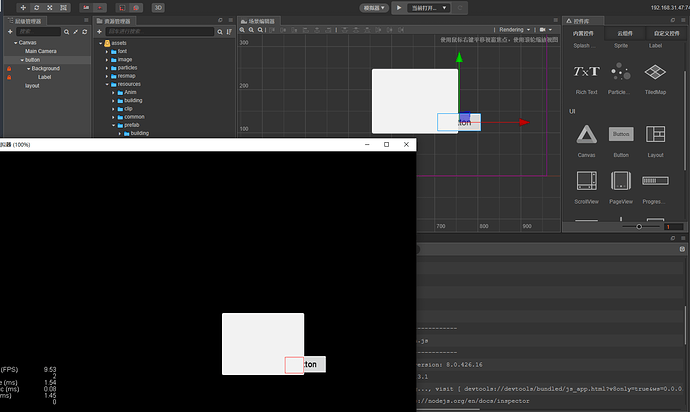Screen dimensions: 690x412
Task: Click the hierarchy search type icon
Action: [x=66, y=32]
